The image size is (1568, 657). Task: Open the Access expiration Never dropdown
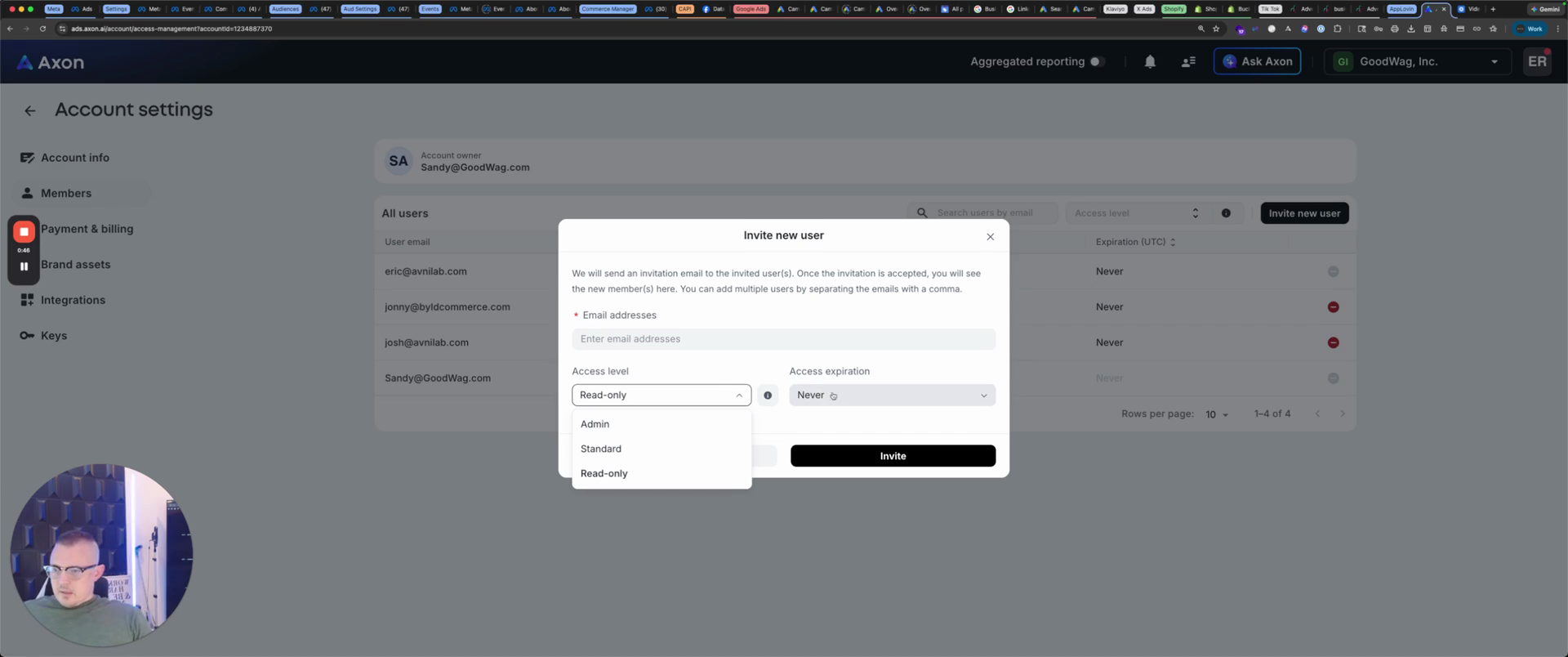(892, 396)
